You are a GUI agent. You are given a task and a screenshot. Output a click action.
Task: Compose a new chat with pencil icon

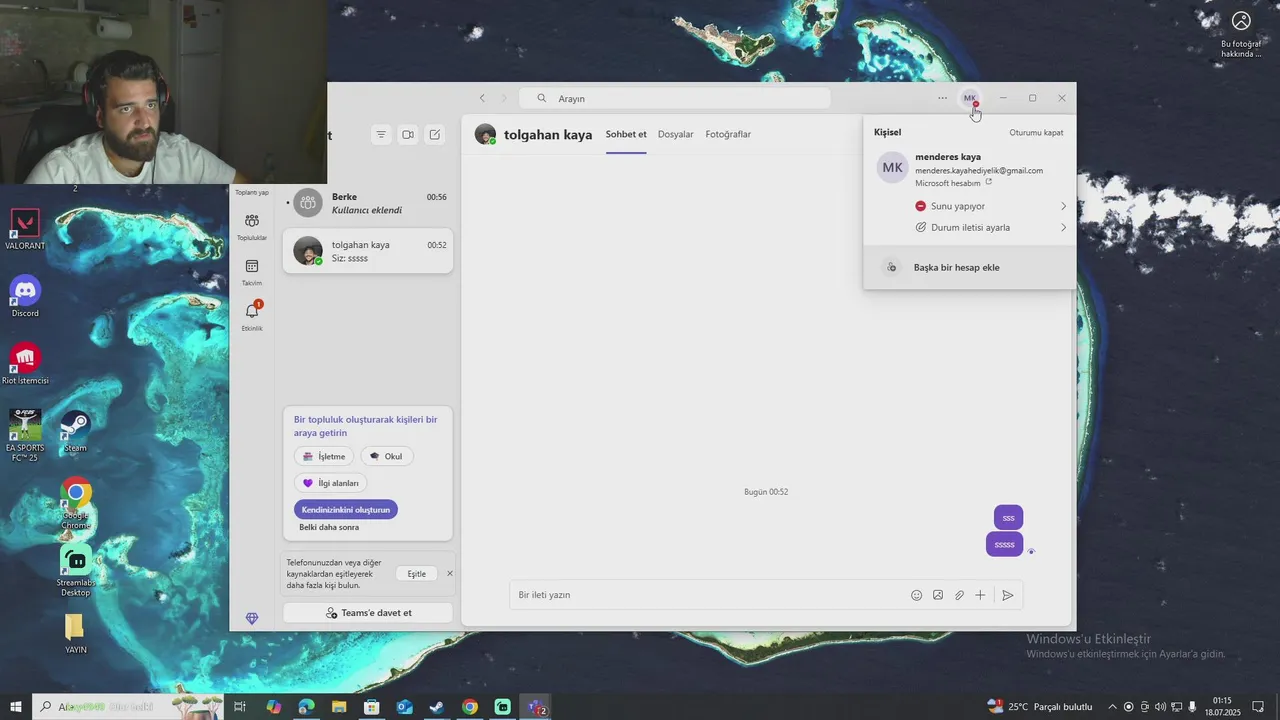(x=435, y=134)
